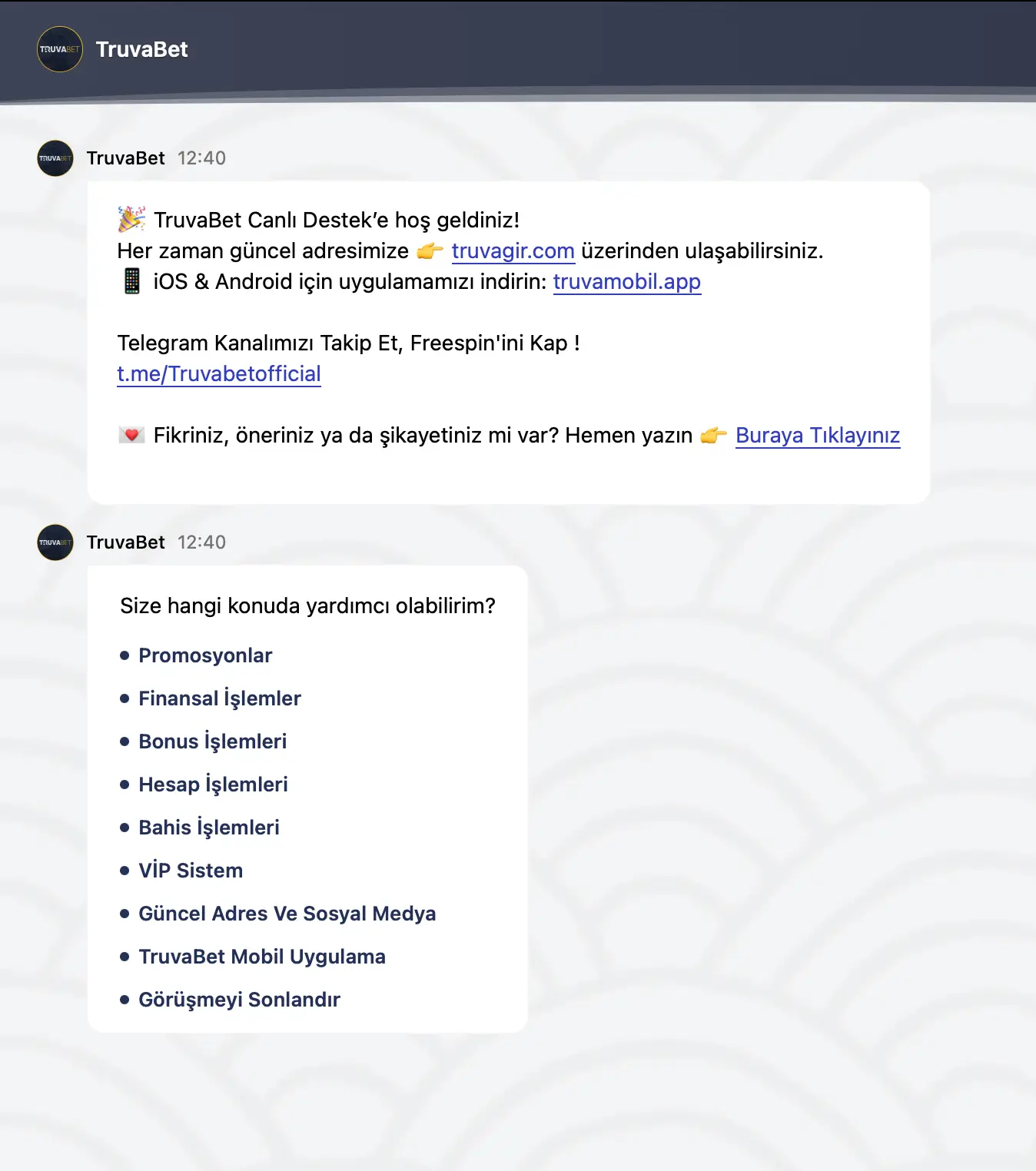Select Bahis İşlemleri option
This screenshot has width=1036, height=1171.
pos(209,828)
